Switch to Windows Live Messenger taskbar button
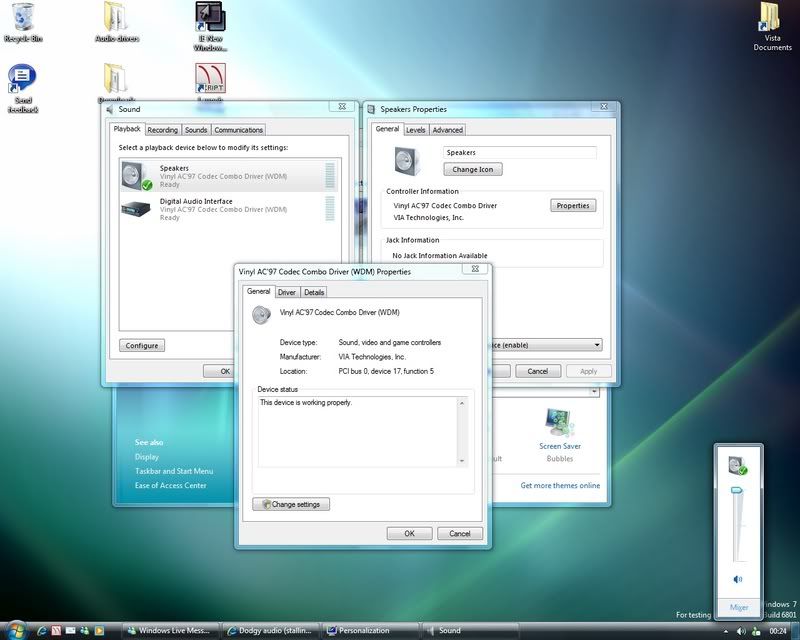The width and height of the screenshot is (800, 640). coord(171,631)
